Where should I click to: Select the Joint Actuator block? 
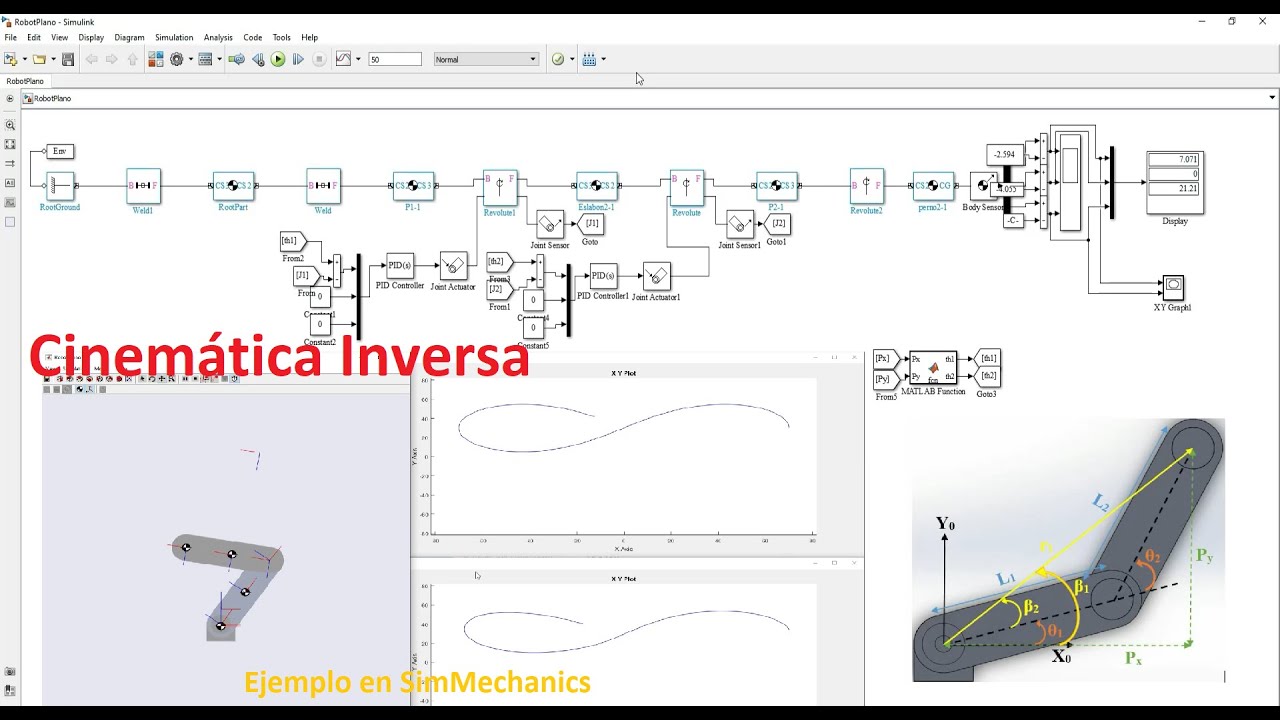pyautogui.click(x=454, y=266)
